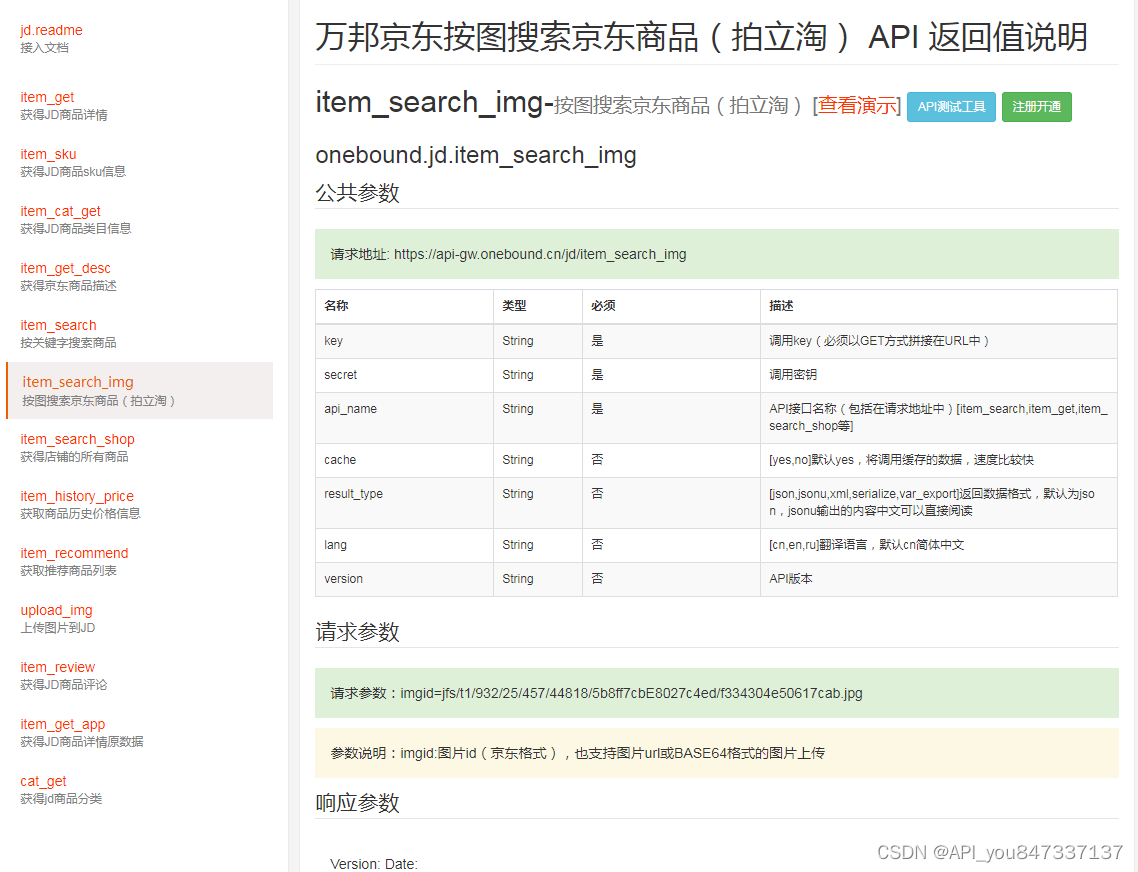
Task: Select item_review in the sidebar
Action: (57, 667)
